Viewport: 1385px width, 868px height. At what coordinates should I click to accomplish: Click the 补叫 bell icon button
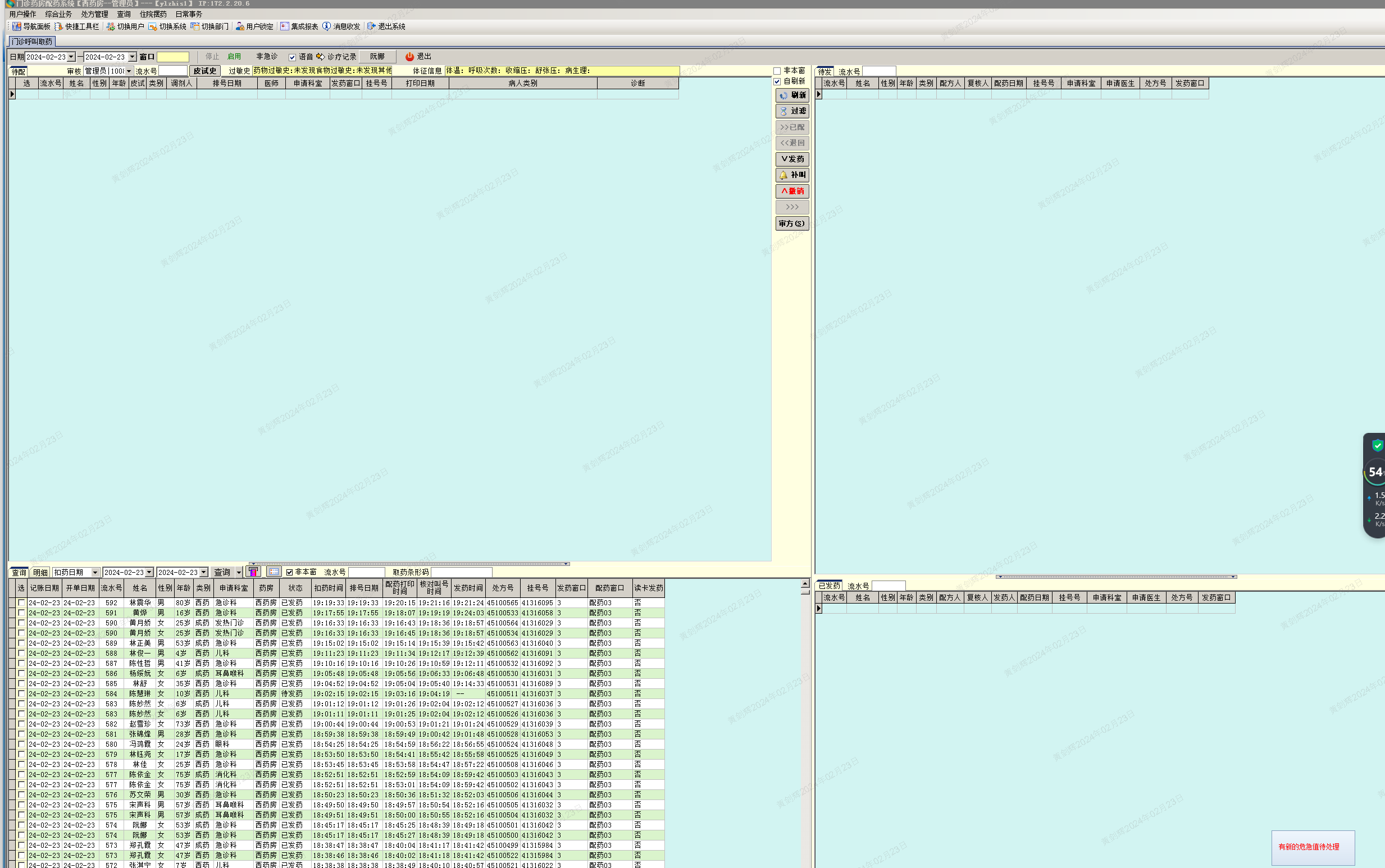(792, 175)
